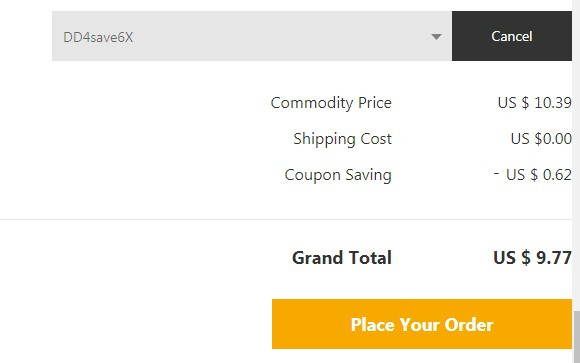The width and height of the screenshot is (580, 363).
Task: Click the minus sign before coupon saving
Action: pyautogui.click(x=496, y=172)
